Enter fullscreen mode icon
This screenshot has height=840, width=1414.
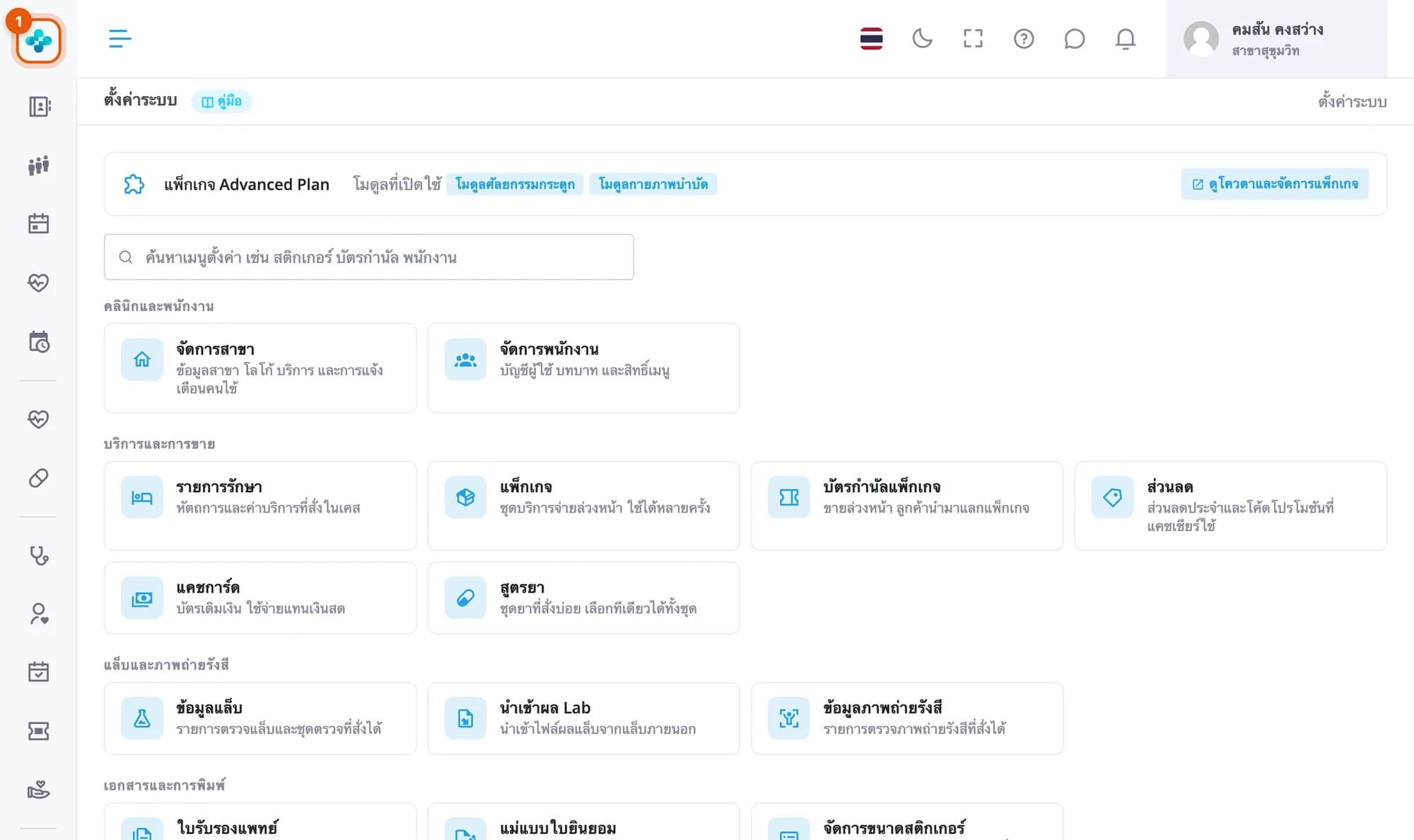point(973,38)
